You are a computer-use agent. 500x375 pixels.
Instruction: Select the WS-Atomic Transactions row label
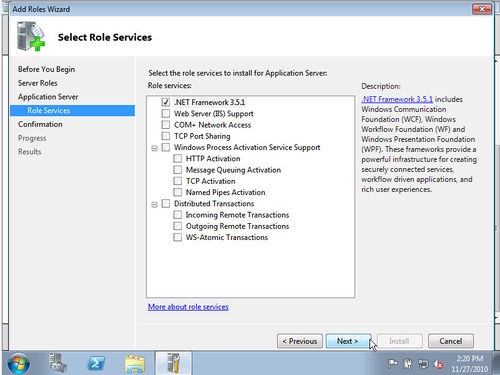pos(227,237)
